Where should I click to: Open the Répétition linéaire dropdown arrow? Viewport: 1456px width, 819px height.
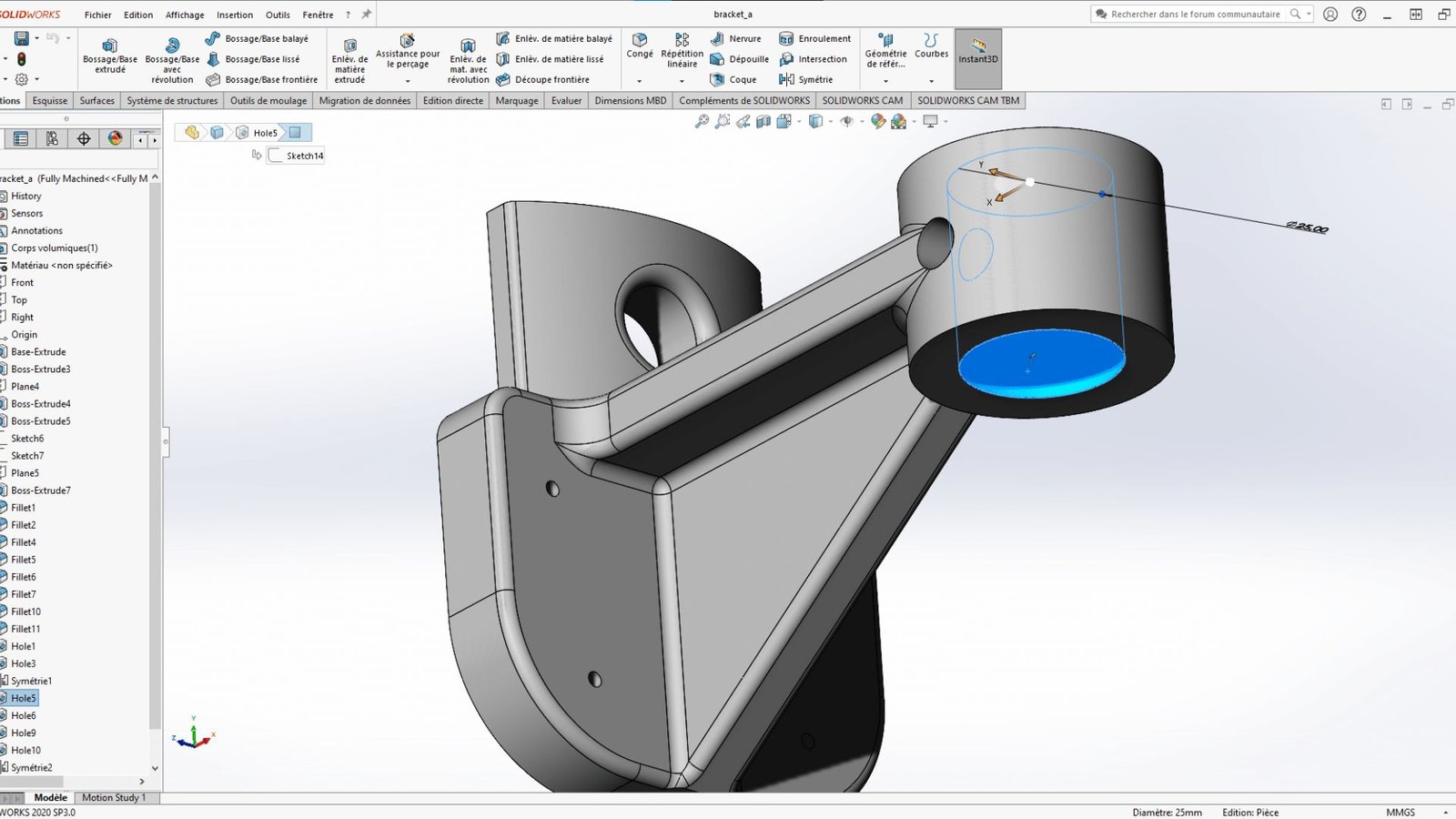pos(682,81)
